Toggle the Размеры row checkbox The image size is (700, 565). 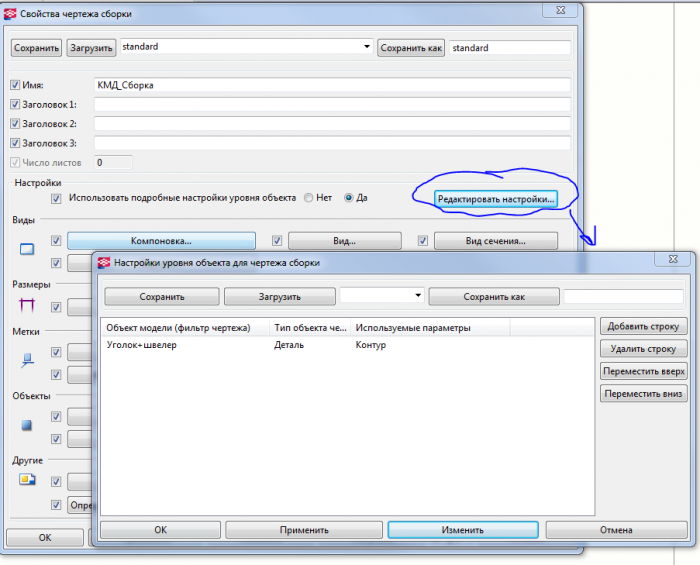click(56, 307)
